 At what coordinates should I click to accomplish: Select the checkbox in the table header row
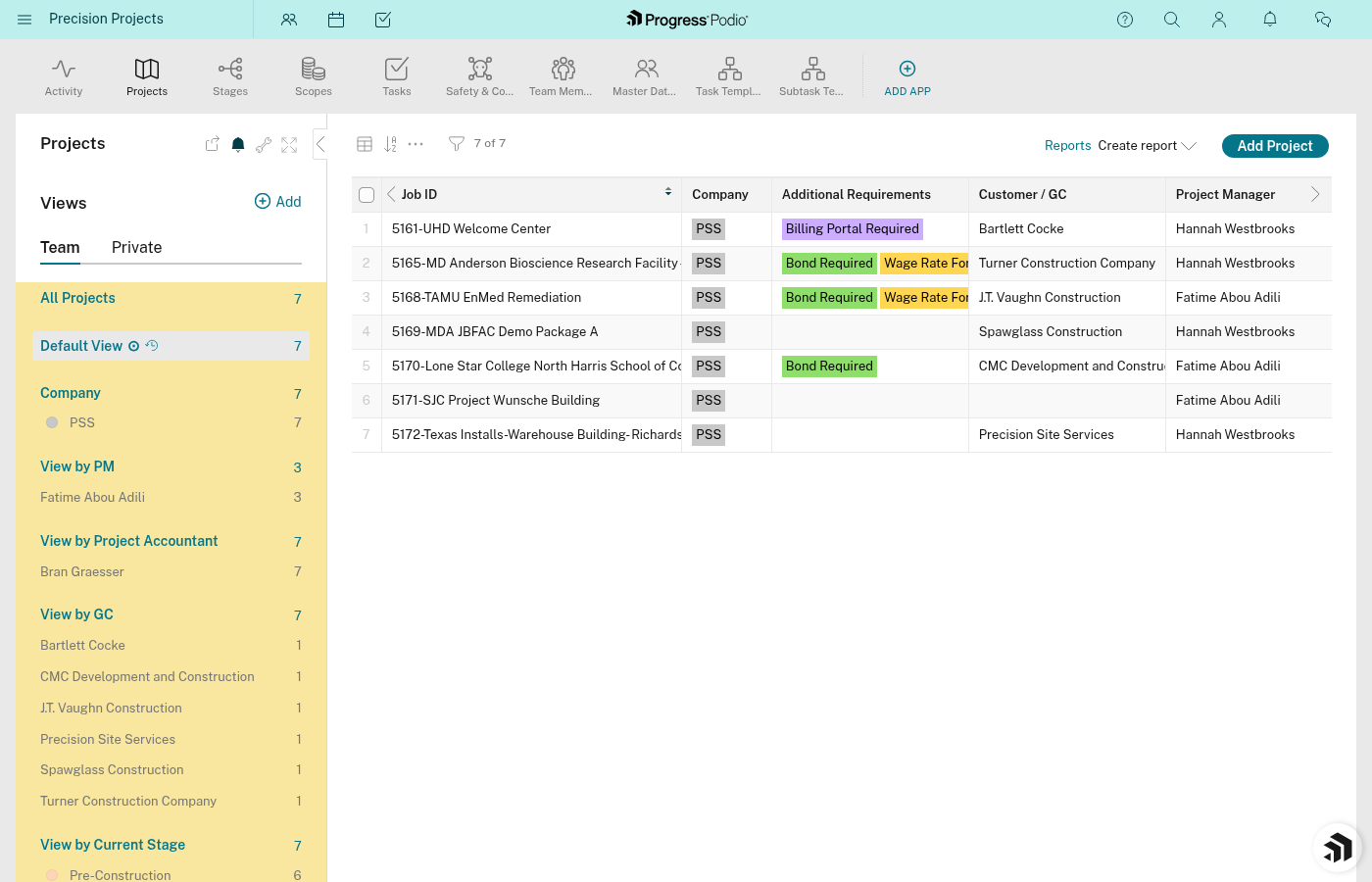click(x=366, y=194)
